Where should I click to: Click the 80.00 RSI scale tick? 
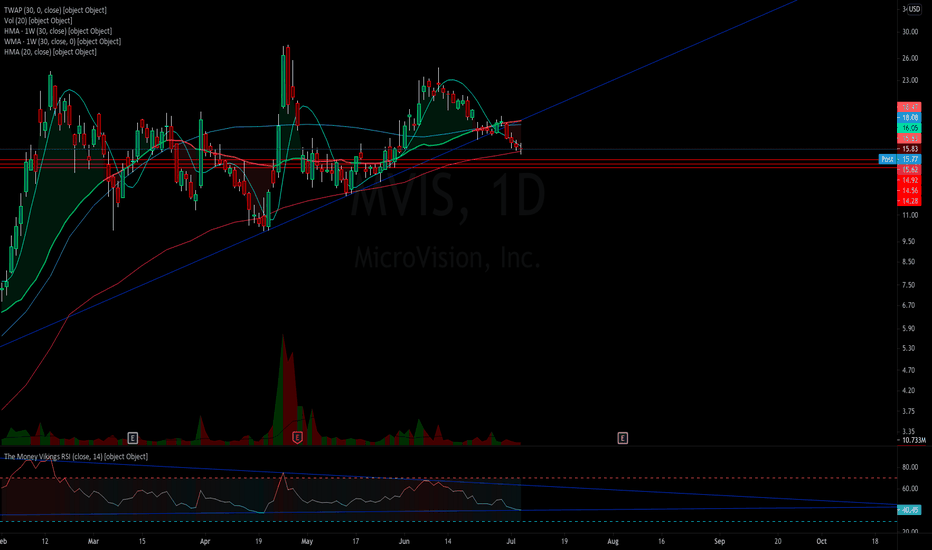coord(910,467)
